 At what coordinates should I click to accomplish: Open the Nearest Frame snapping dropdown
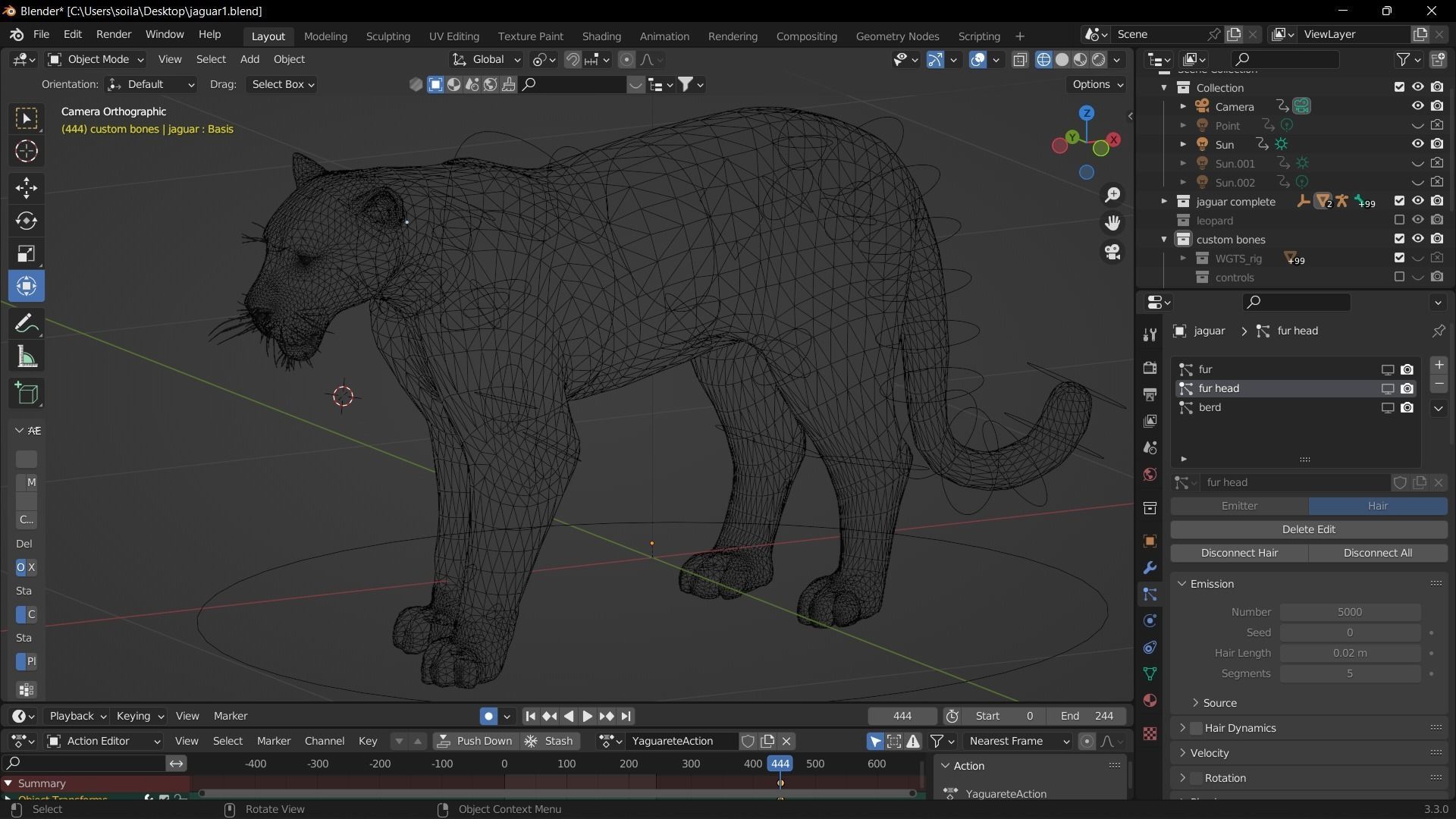click(x=1017, y=742)
